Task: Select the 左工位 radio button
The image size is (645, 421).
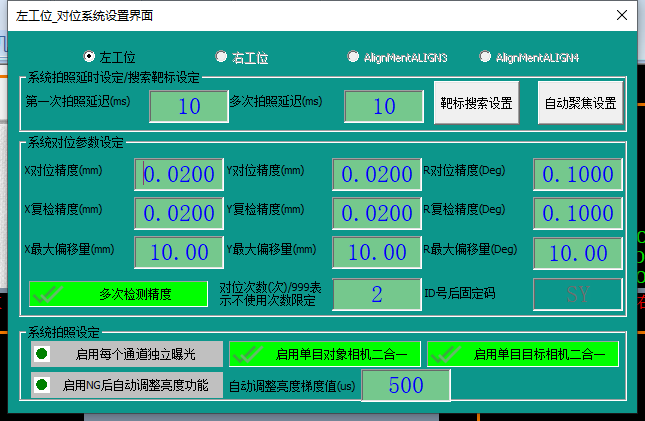Action: click(90, 57)
